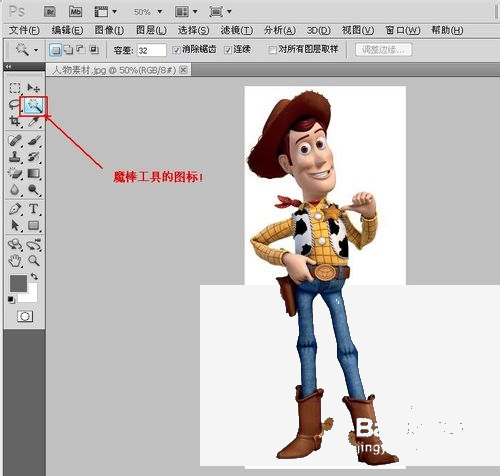This screenshot has width=500, height=476.
Task: Click the Ps application logo
Action: click(x=16, y=12)
